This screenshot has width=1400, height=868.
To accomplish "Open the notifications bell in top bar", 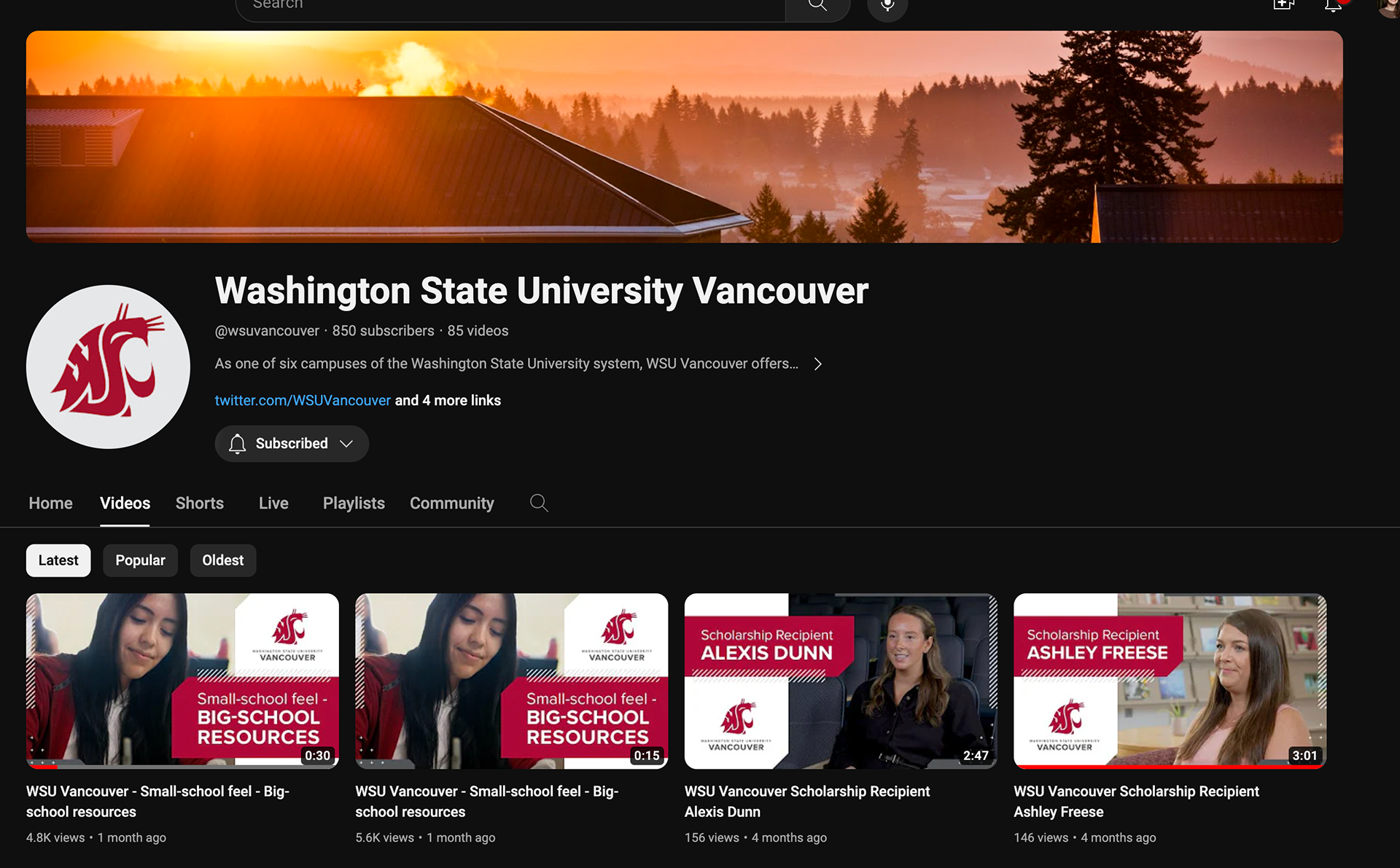I will (1333, 6).
